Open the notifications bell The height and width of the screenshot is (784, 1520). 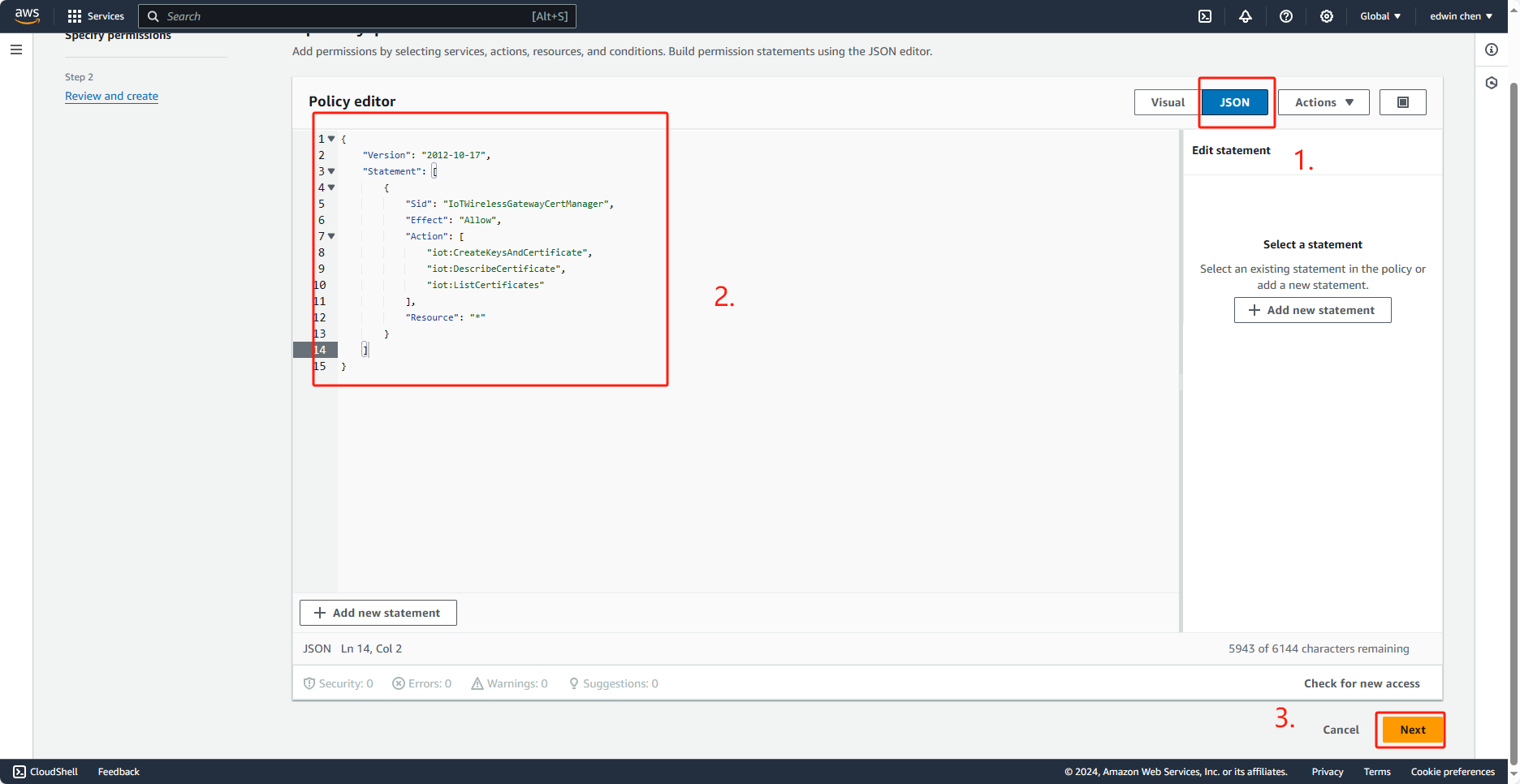(x=1246, y=16)
